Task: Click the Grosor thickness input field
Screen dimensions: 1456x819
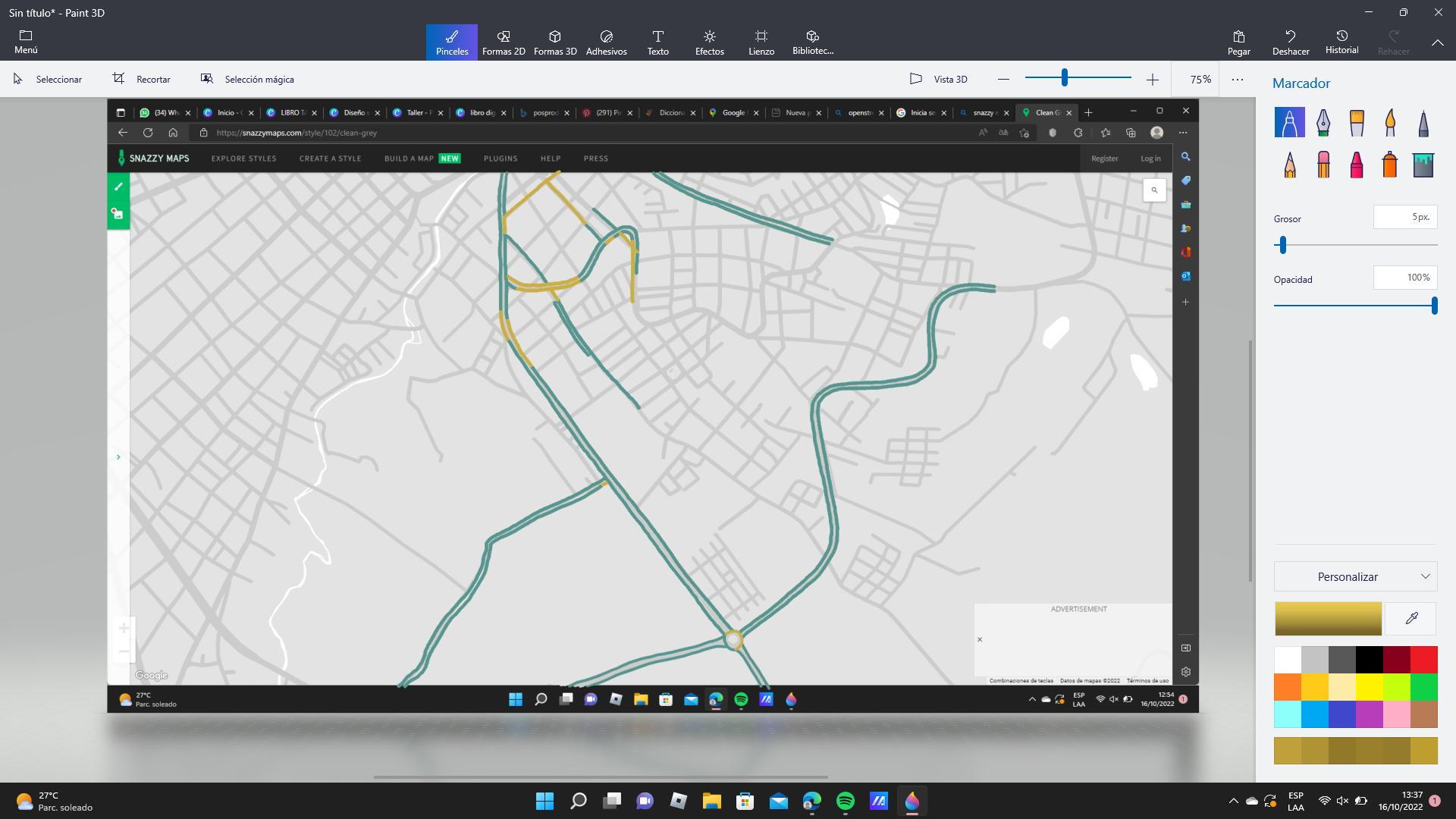Action: [1404, 217]
